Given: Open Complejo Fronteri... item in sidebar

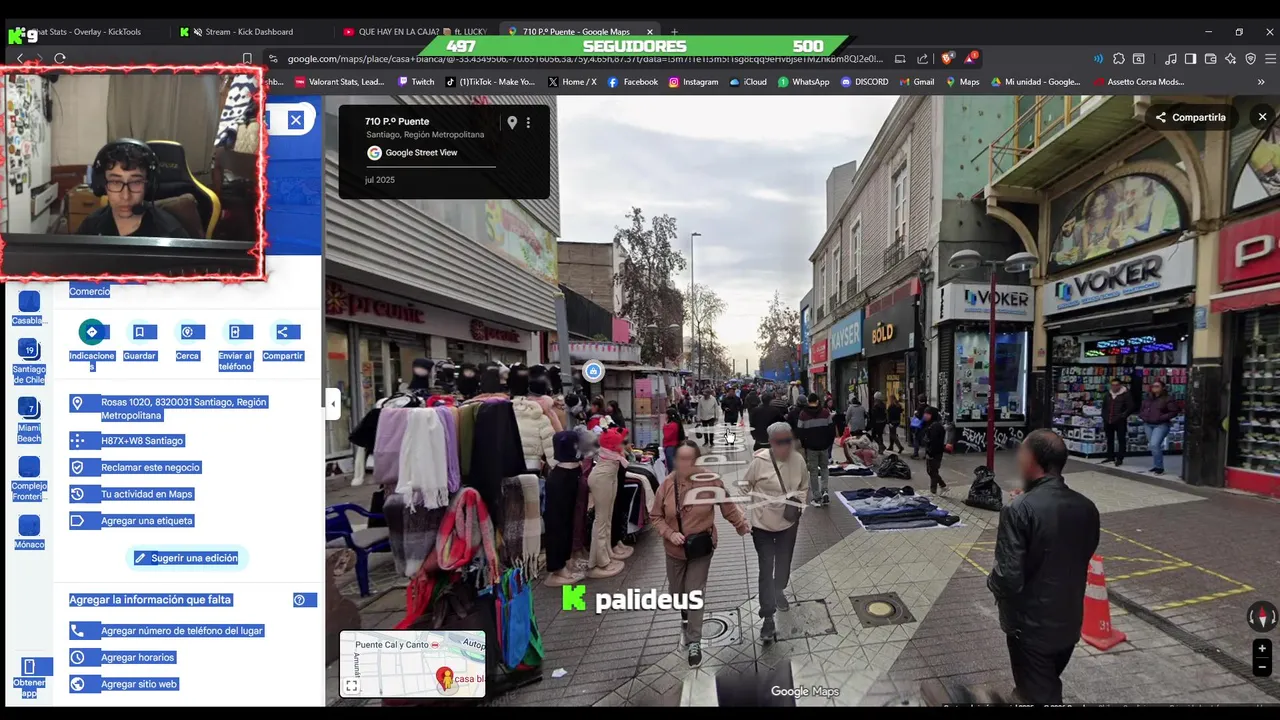Looking at the screenshot, I should (x=29, y=478).
